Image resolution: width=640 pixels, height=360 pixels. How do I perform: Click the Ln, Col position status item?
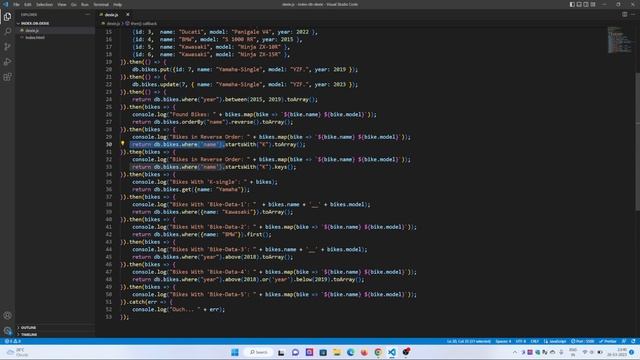[x=469, y=341]
